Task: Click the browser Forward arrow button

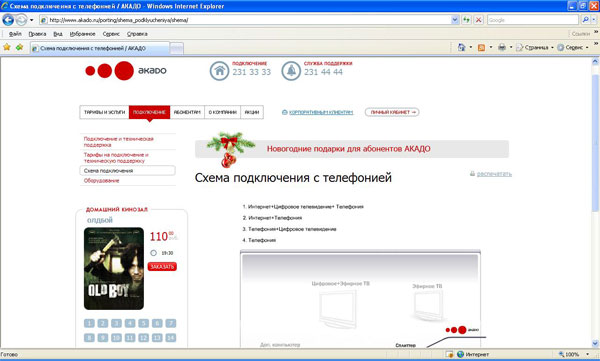Action: tap(21, 20)
